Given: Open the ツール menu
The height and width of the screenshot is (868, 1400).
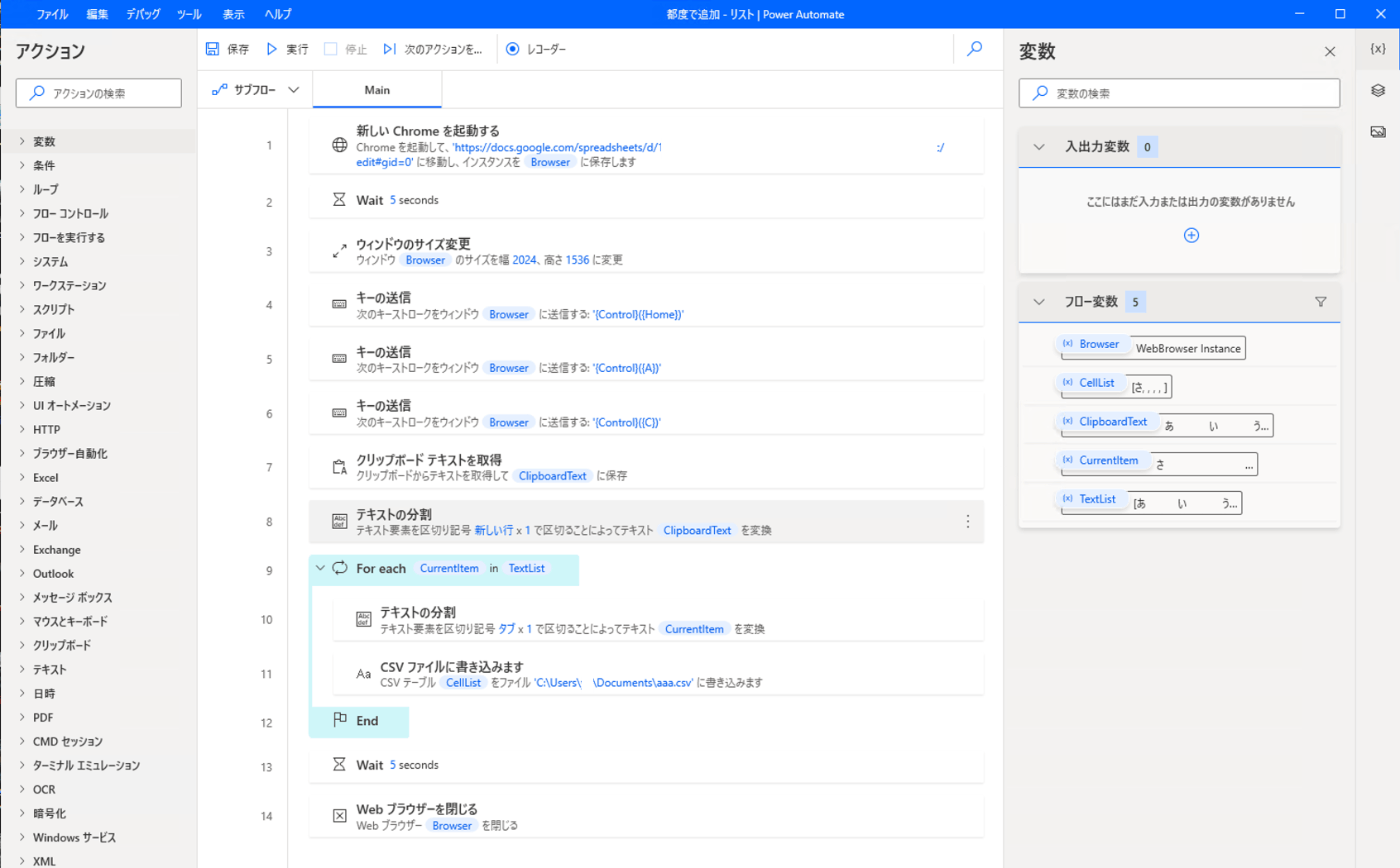Looking at the screenshot, I should [188, 14].
